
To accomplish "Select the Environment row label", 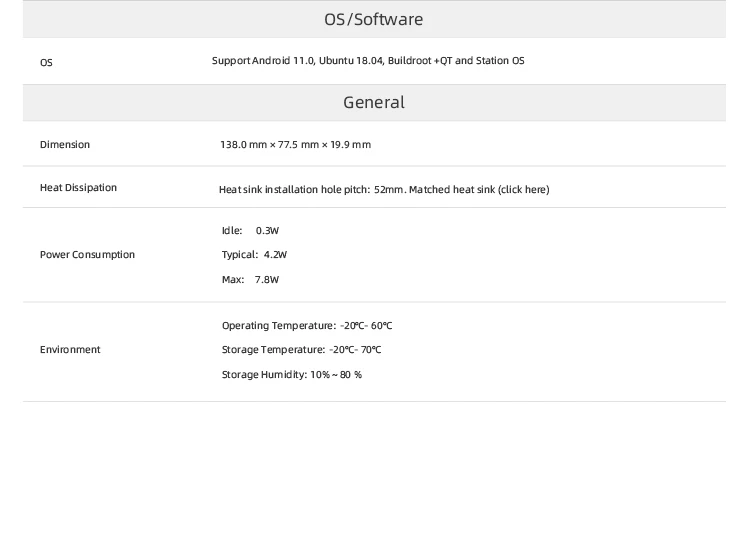I will (70, 350).
